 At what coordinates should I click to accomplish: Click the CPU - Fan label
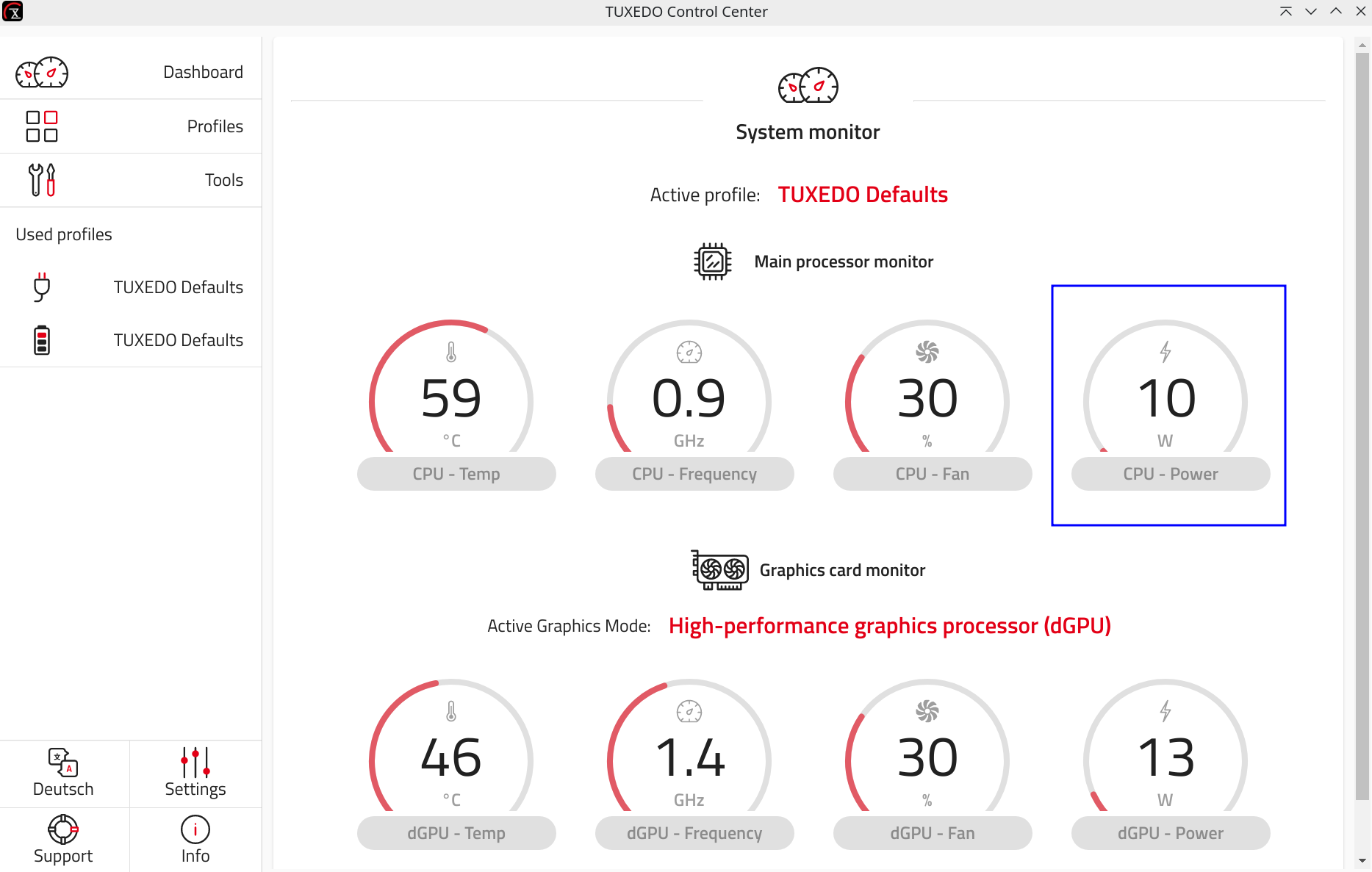coord(933,474)
